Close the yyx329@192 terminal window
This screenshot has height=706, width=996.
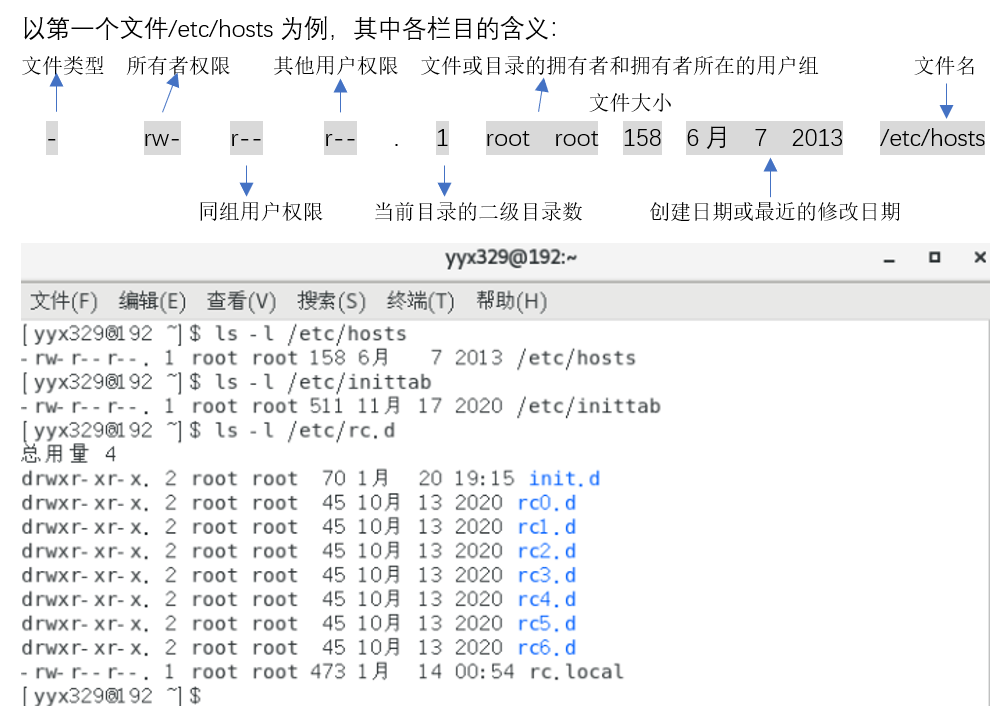point(979,257)
